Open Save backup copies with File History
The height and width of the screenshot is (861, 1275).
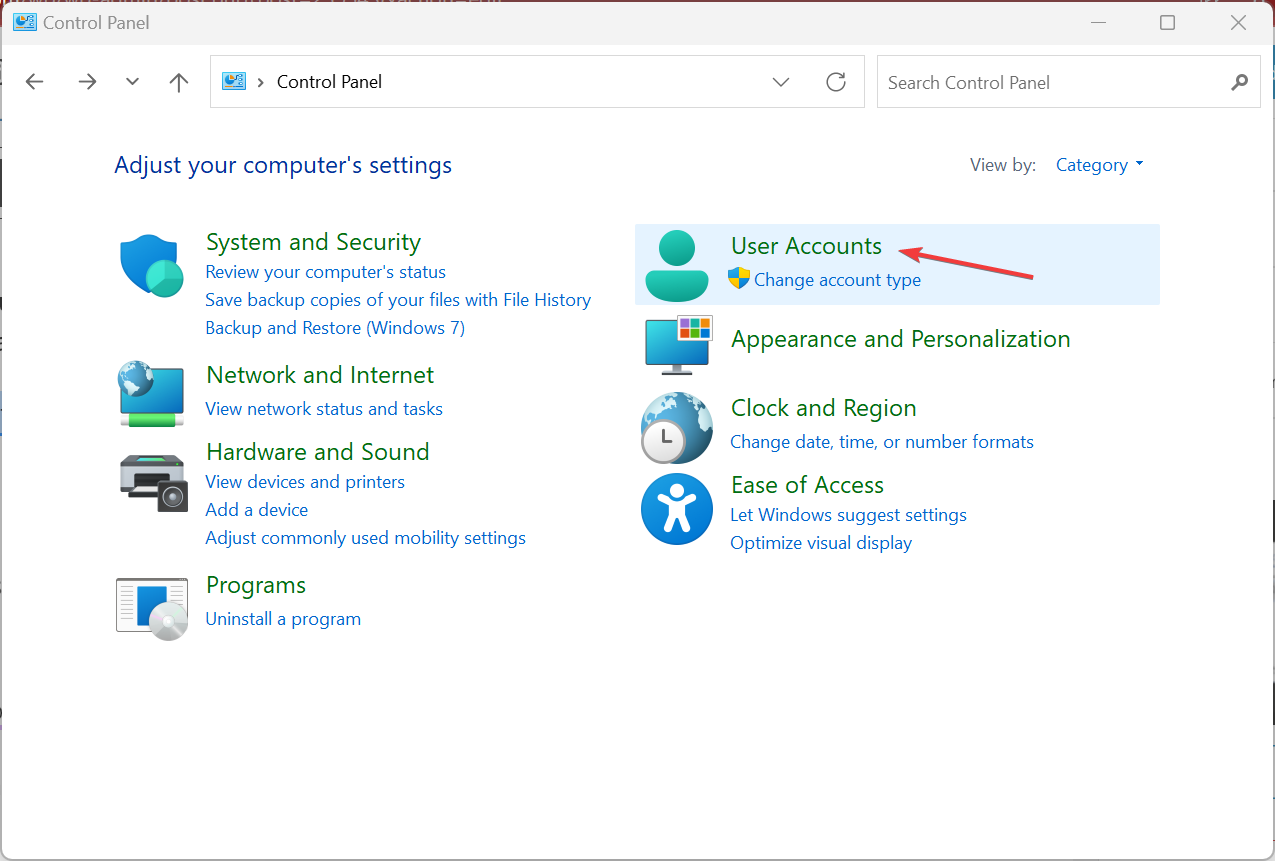pos(398,300)
